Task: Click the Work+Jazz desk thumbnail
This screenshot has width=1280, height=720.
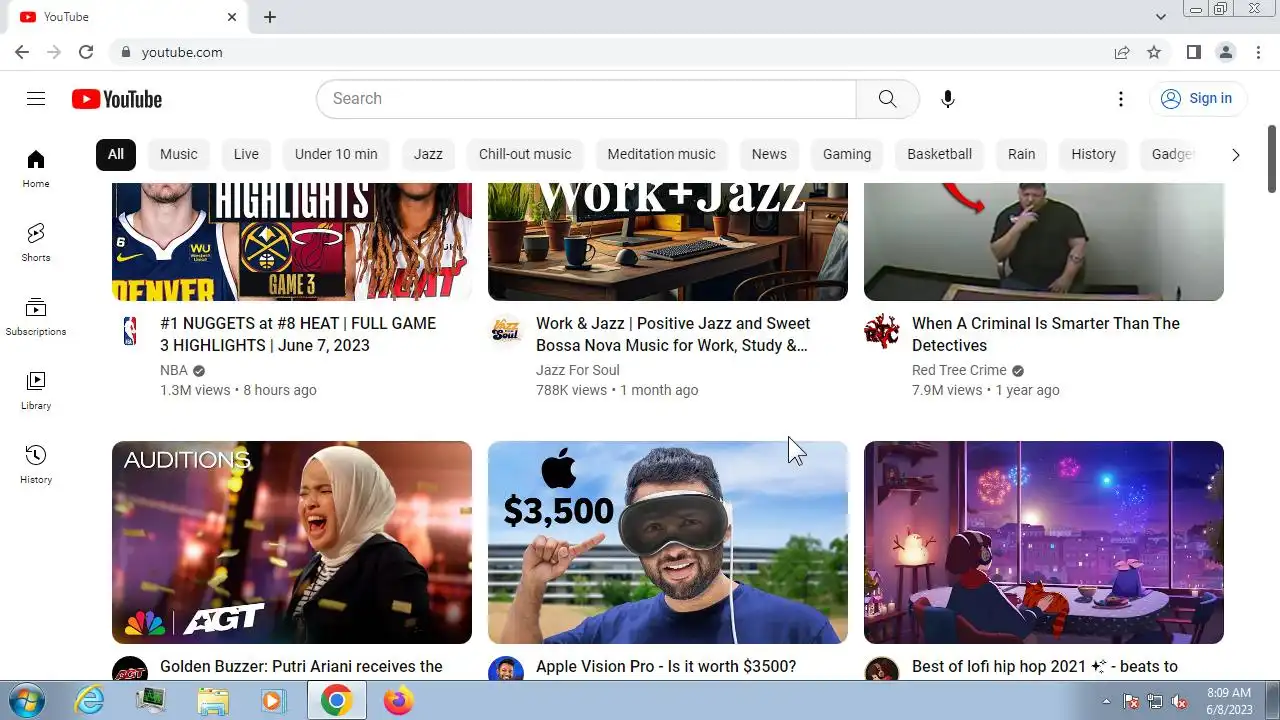Action: pos(668,242)
